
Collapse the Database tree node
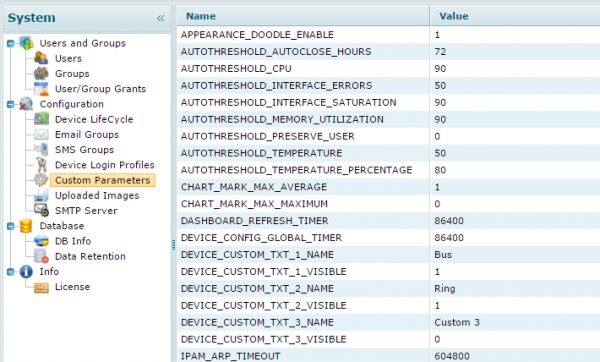11,226
